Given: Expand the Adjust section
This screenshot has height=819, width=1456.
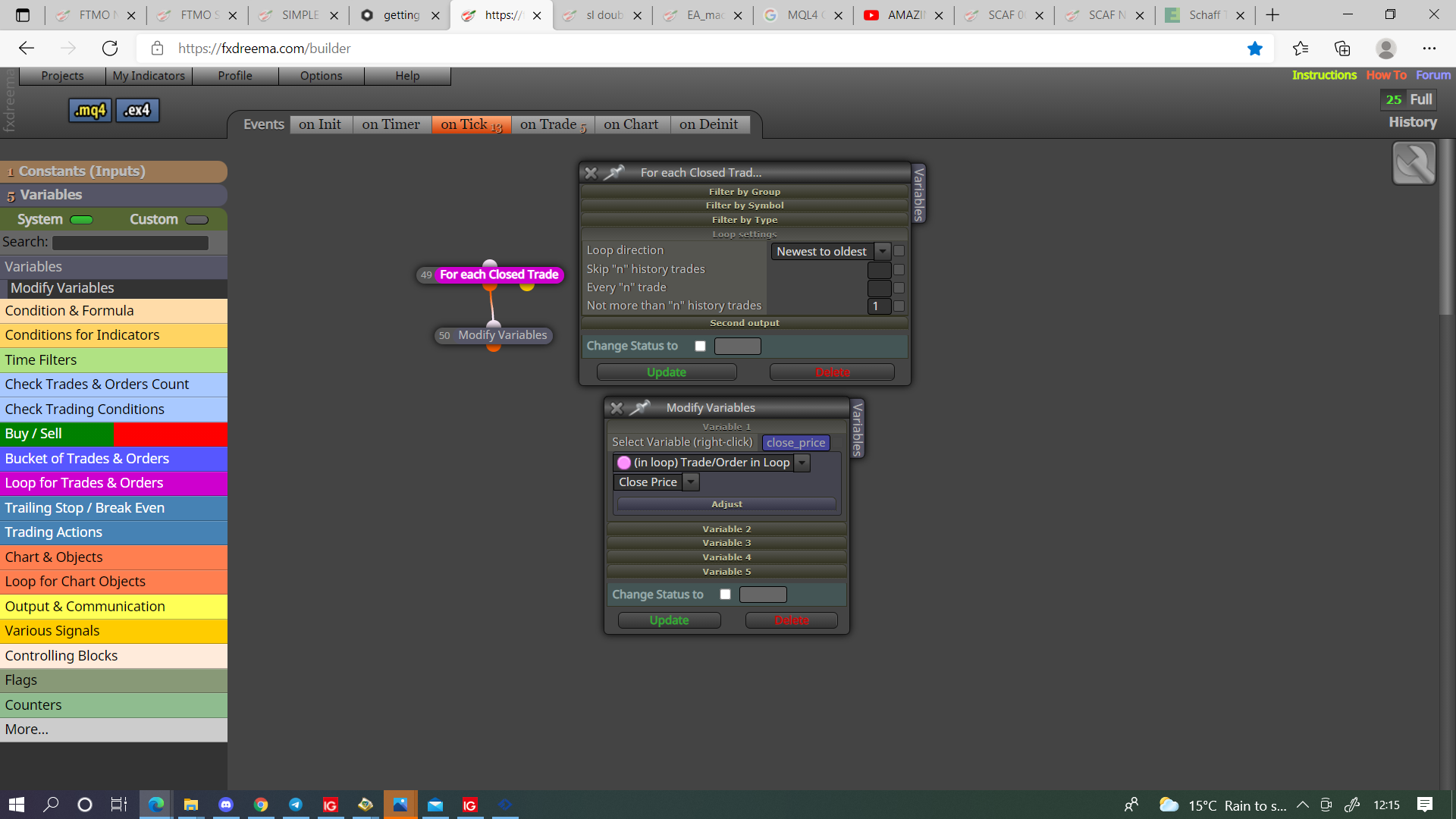Looking at the screenshot, I should pyautogui.click(x=726, y=504).
